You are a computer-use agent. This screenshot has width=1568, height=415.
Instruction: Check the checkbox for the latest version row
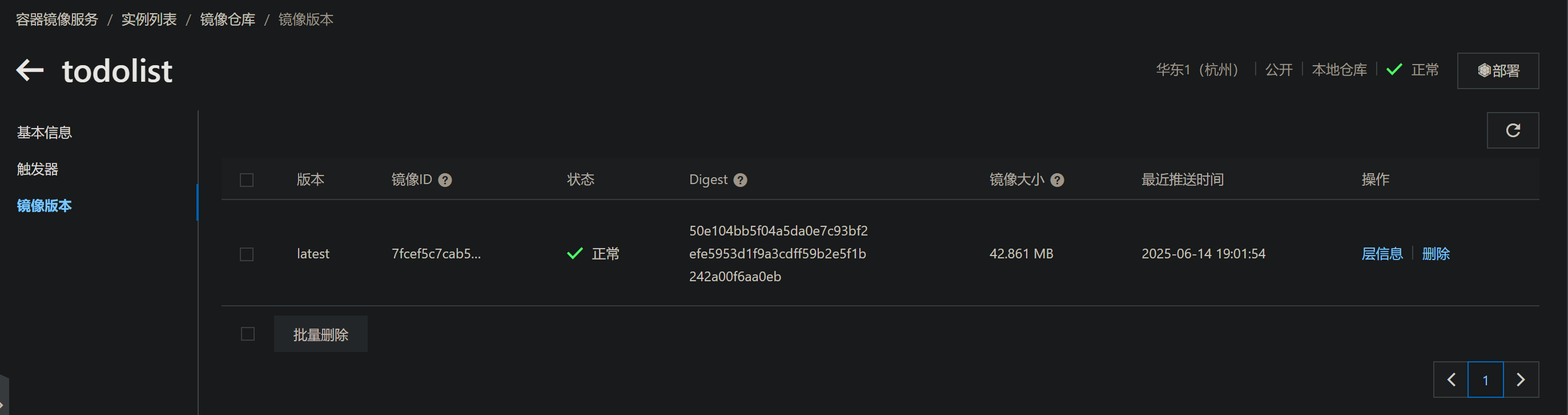(x=247, y=253)
